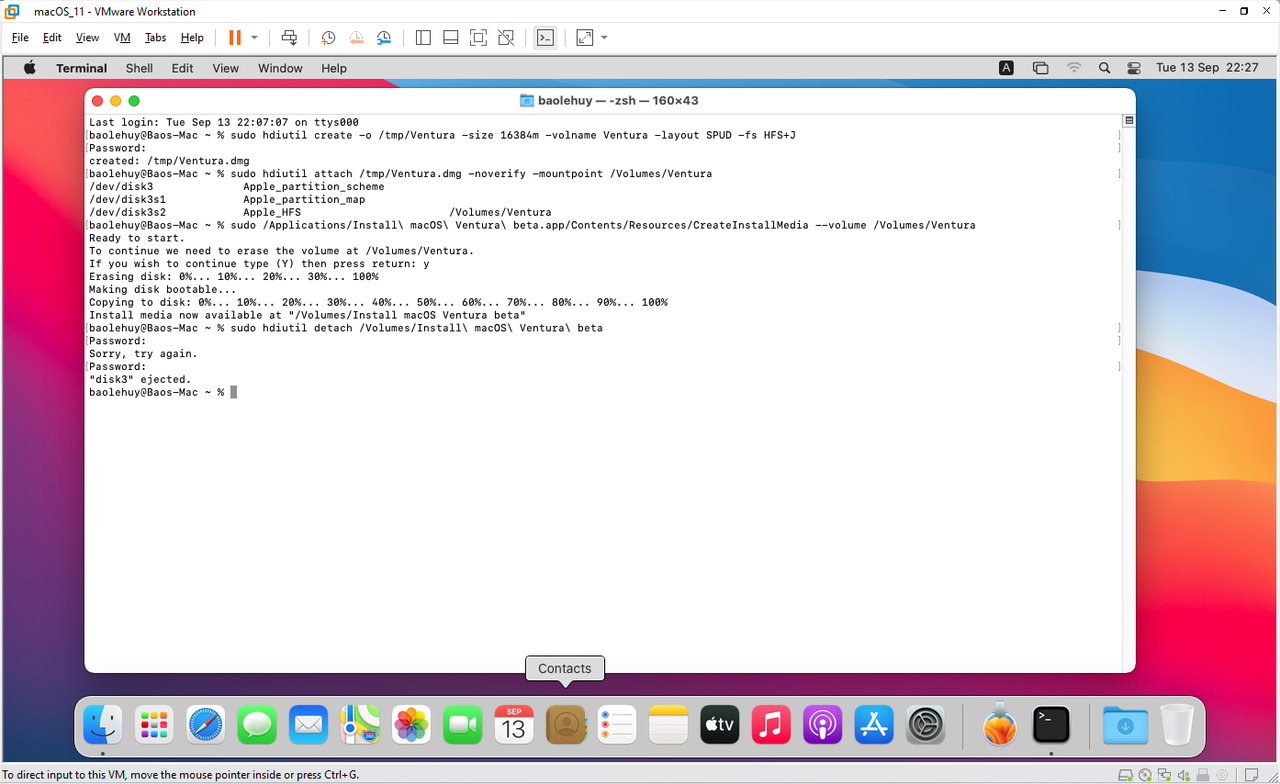1280x784 pixels.
Task: Click the screen mirroring menu bar icon
Action: click(x=1040, y=68)
